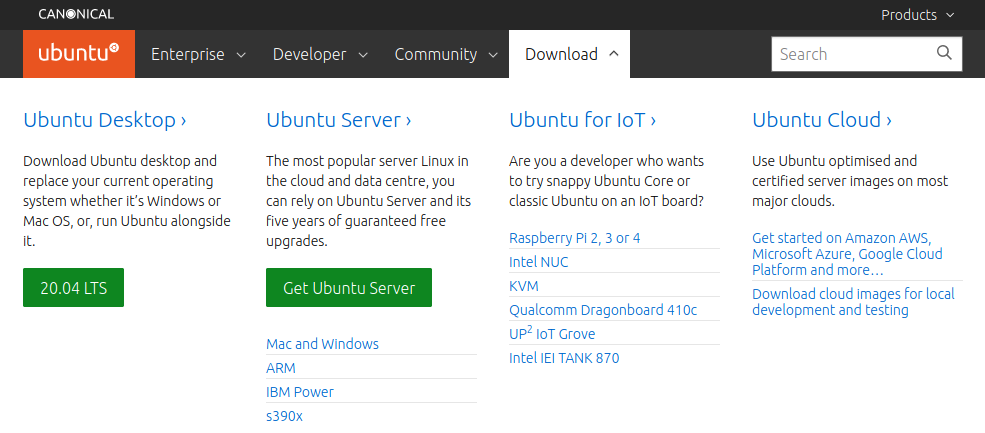Open the Ubuntu Server heading link
Image resolution: width=985 pixels, height=433 pixels.
pos(339,119)
